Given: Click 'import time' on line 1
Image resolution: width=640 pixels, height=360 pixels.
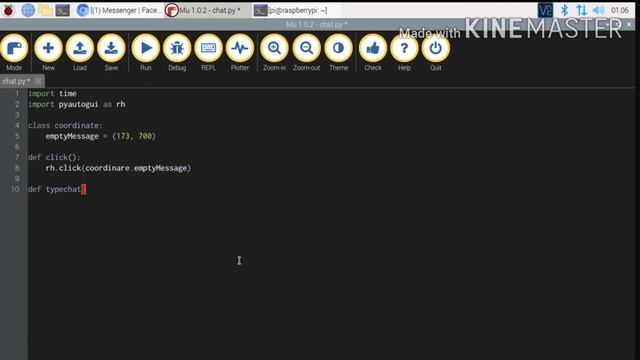Looking at the screenshot, I should [x=52, y=93].
